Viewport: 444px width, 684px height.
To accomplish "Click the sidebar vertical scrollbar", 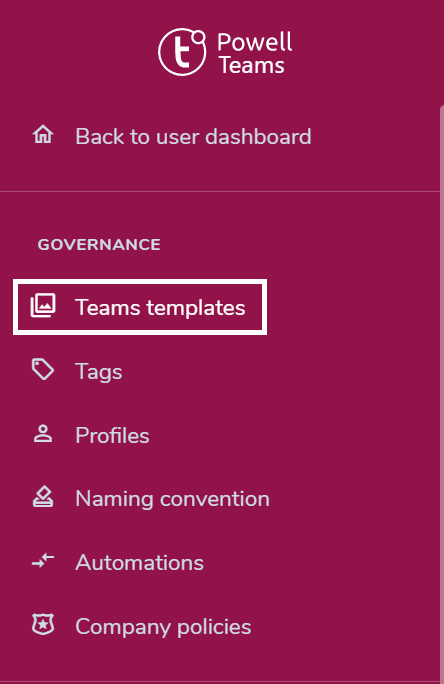I will click(x=442, y=394).
